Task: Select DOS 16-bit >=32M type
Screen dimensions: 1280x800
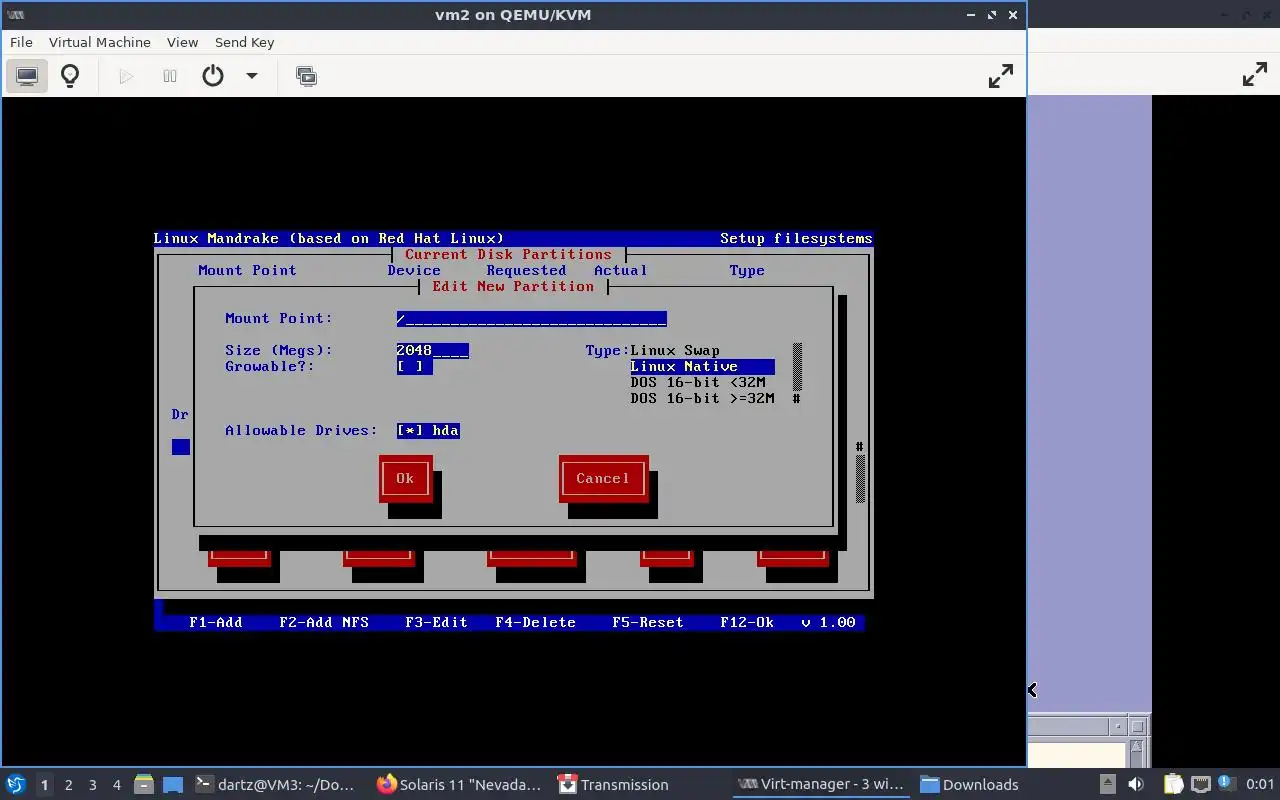Action: click(x=702, y=398)
